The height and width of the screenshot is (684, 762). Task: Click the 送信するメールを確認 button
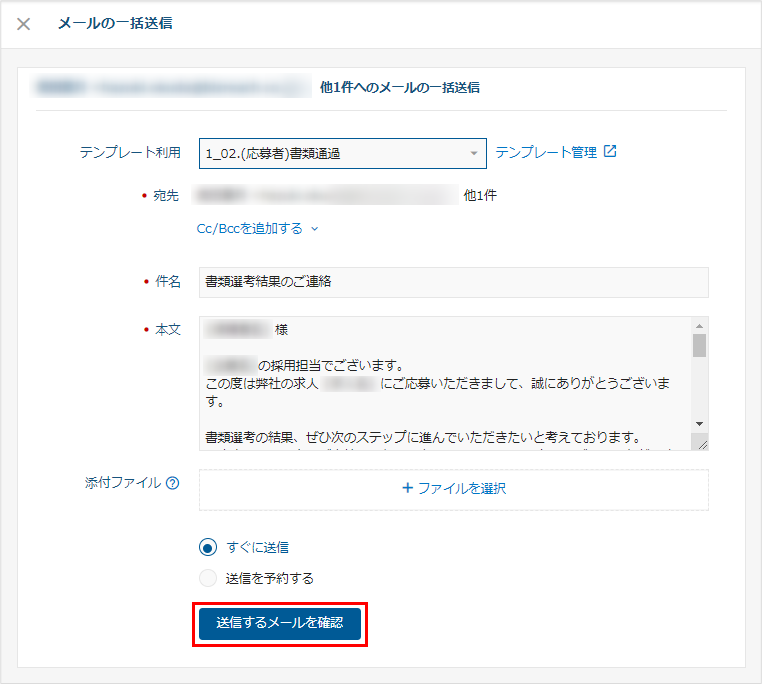point(280,624)
